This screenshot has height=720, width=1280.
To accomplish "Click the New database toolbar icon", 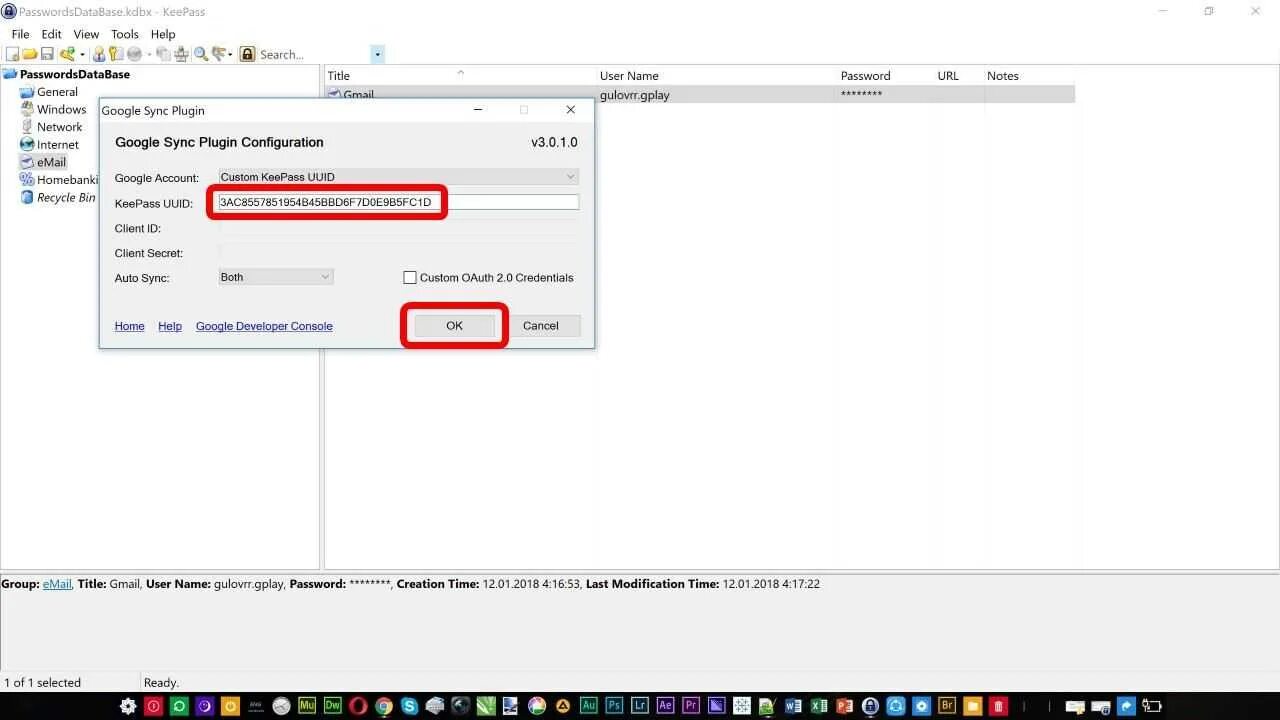I will coord(12,54).
